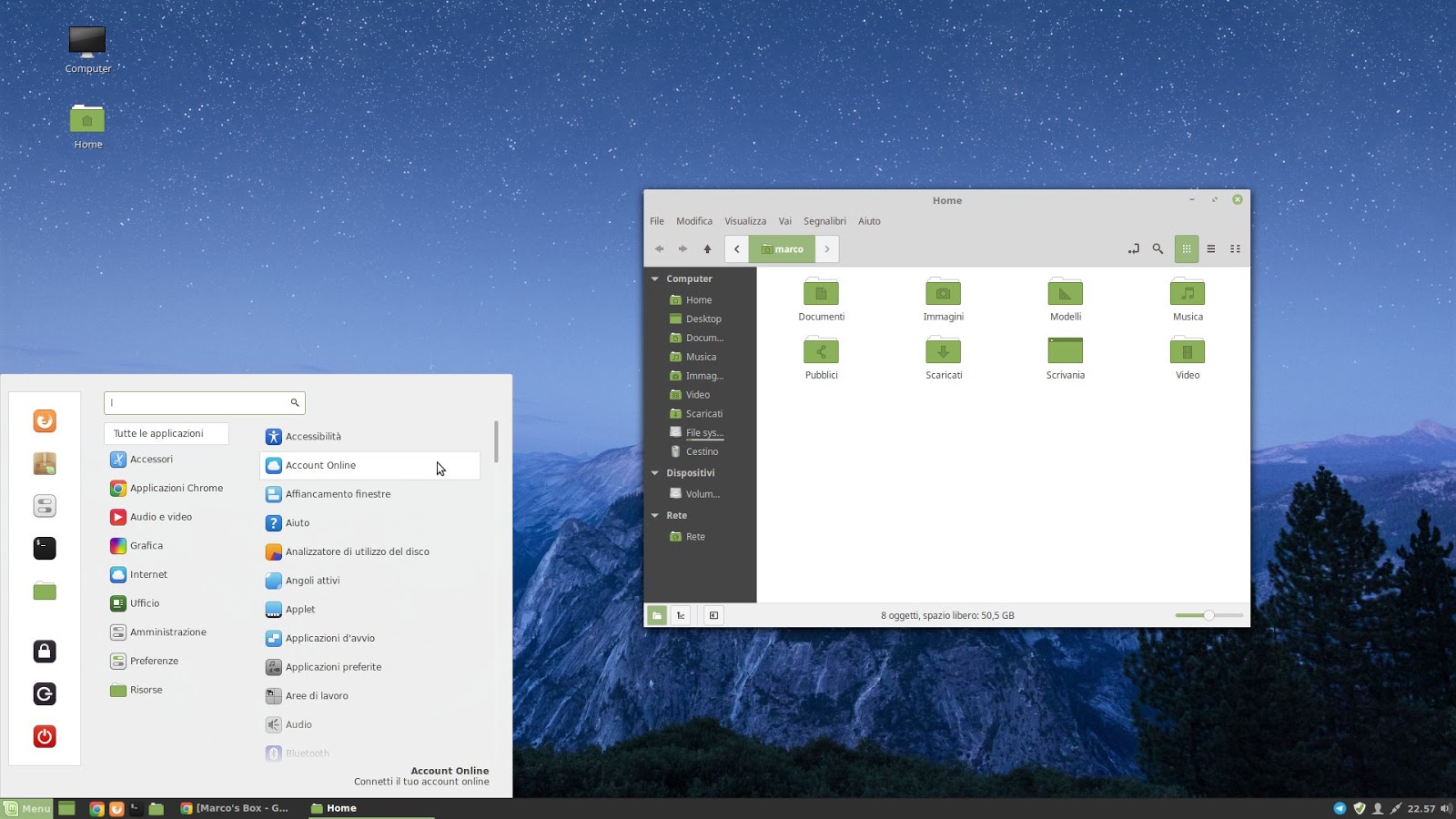Open the Segnalibri menu
Viewport: 1456px width, 819px height.
click(824, 221)
